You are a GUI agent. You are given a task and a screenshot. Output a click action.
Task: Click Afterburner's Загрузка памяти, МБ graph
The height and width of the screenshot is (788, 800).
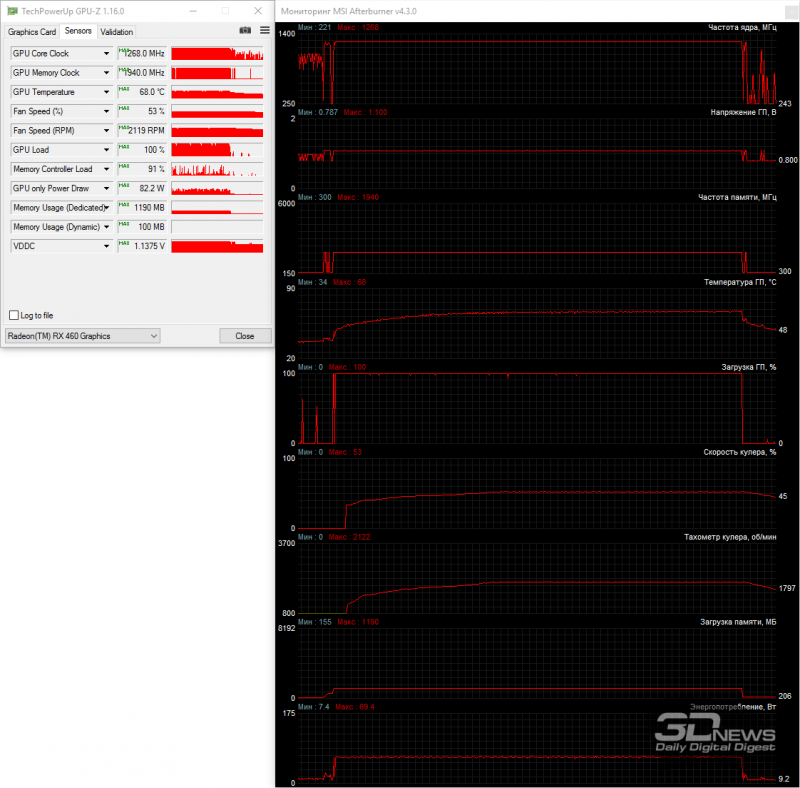tap(537, 663)
